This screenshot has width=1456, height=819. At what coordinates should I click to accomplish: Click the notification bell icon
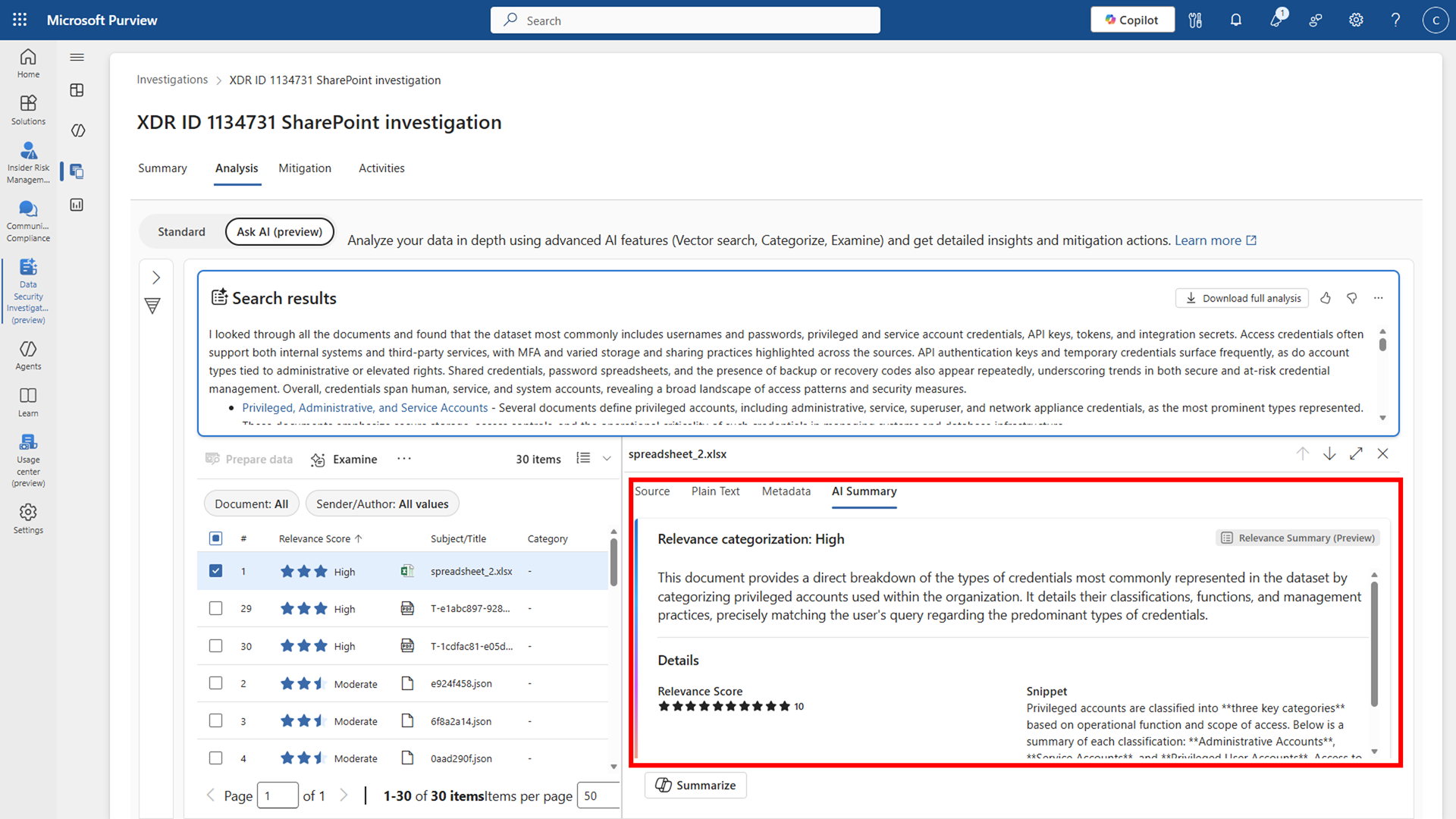[x=1236, y=20]
